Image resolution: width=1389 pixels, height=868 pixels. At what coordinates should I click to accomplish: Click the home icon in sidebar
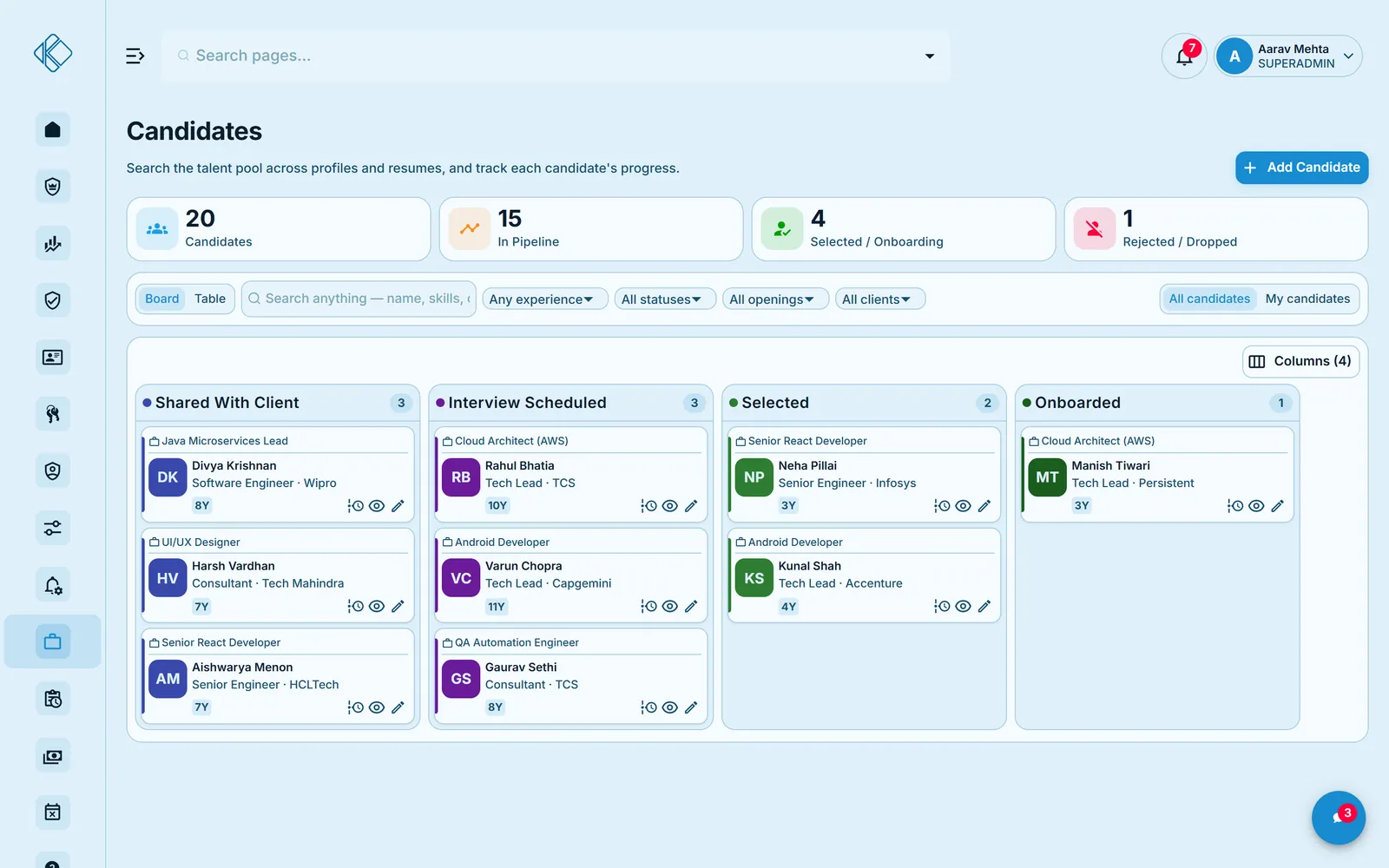pyautogui.click(x=53, y=130)
